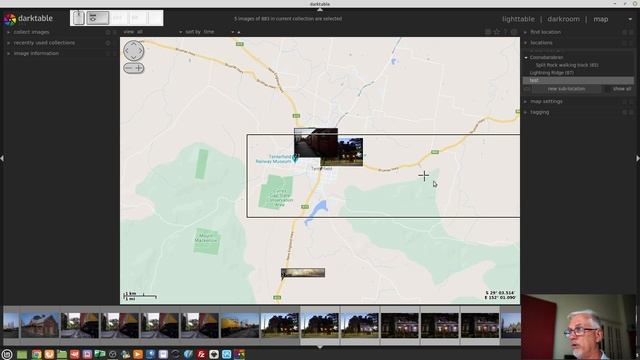Zoom in the map with plus button
Viewport: 640px width, 360px height.
click(x=139, y=68)
